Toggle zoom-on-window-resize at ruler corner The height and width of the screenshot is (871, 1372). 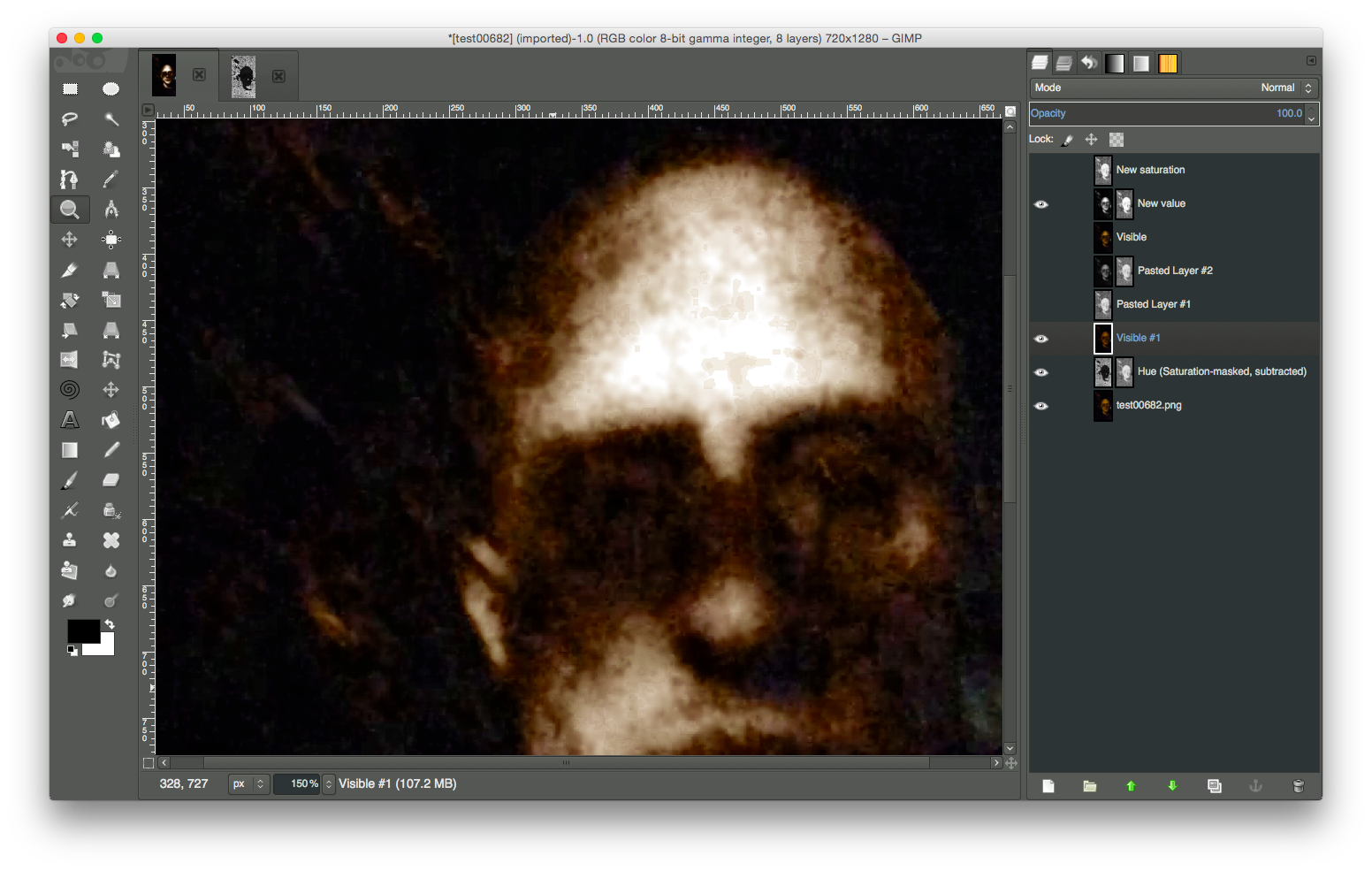point(1010,111)
